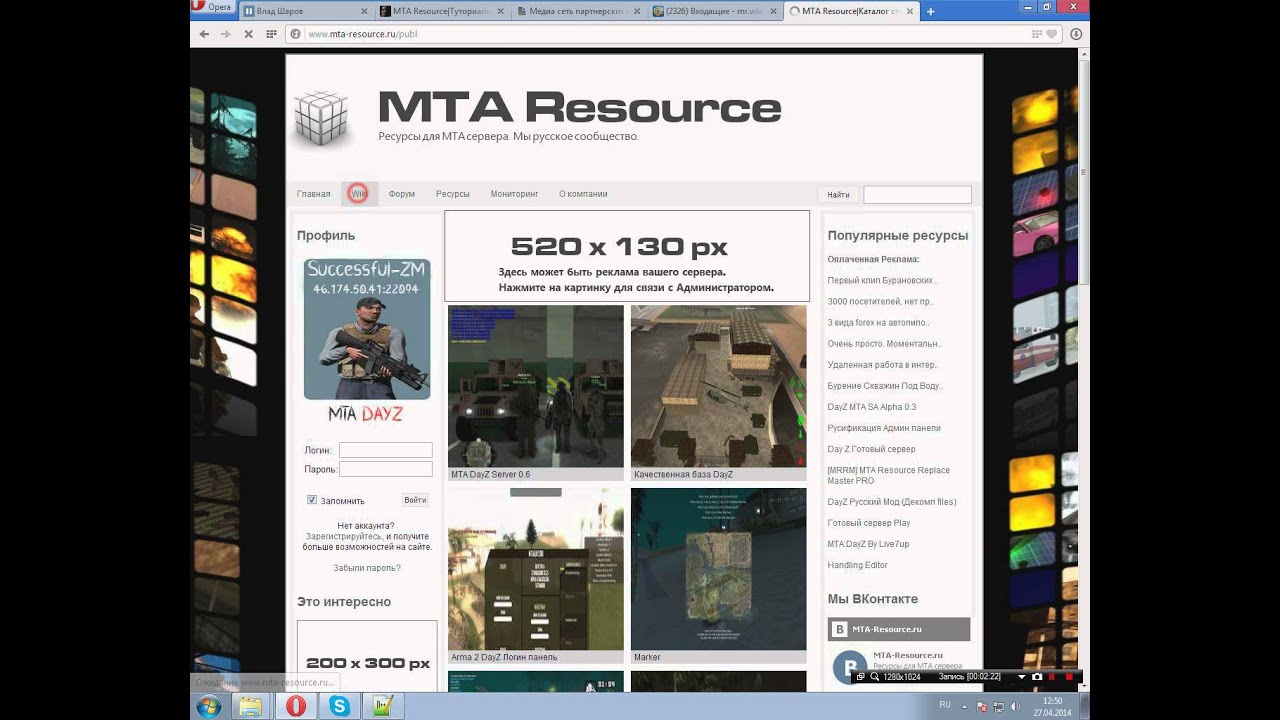Click the MTA Resource cube logo
1280x720 pixels.
(321, 118)
